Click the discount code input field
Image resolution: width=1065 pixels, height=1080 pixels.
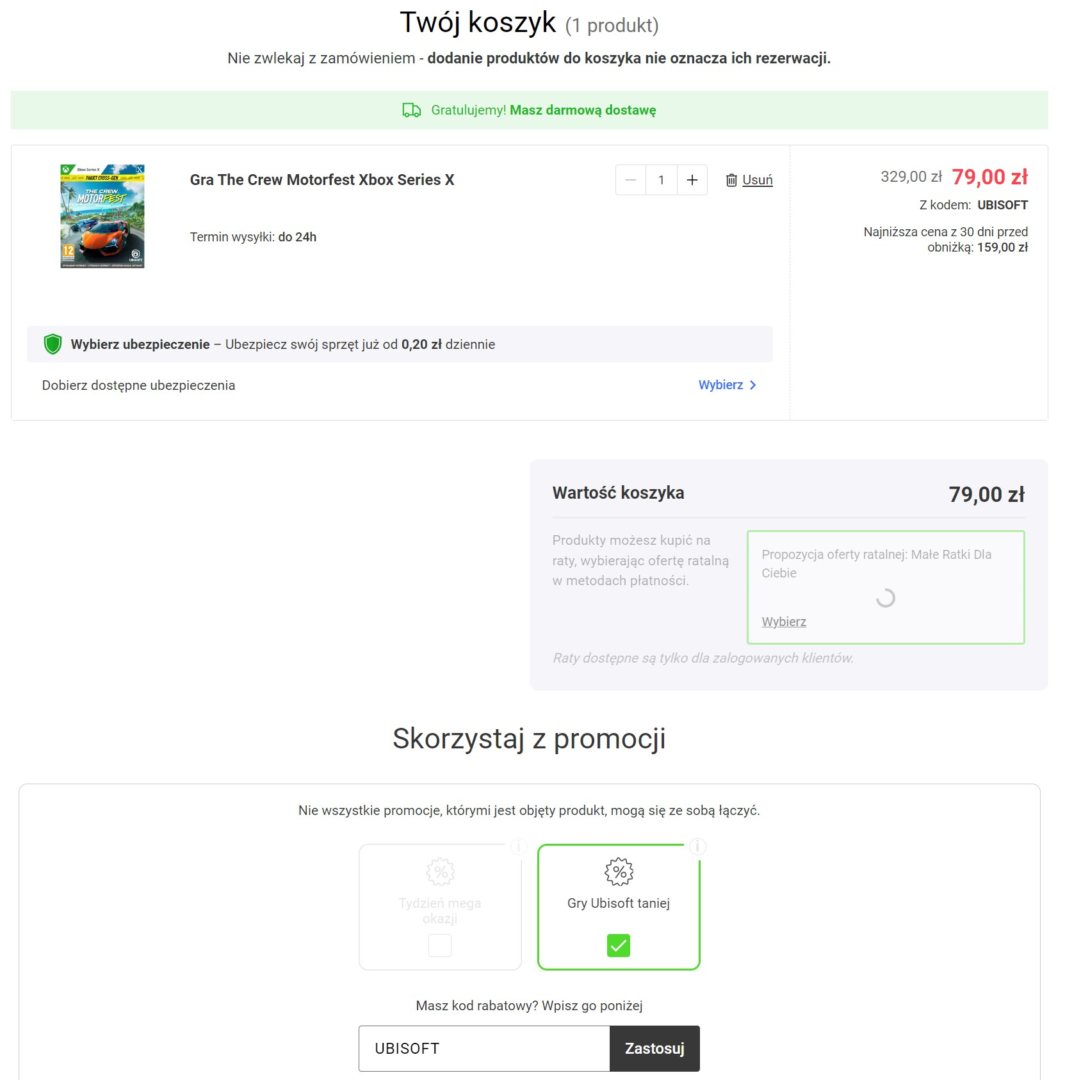point(484,1048)
